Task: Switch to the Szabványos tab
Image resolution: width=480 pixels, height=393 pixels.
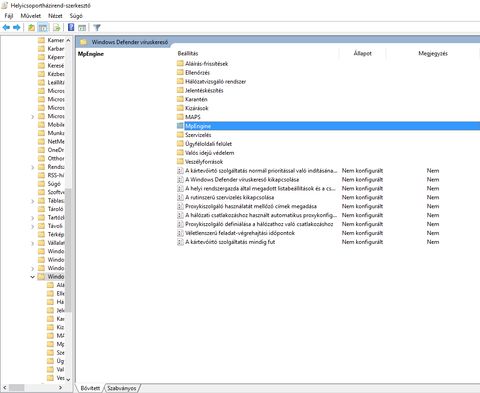Action: (x=121, y=388)
